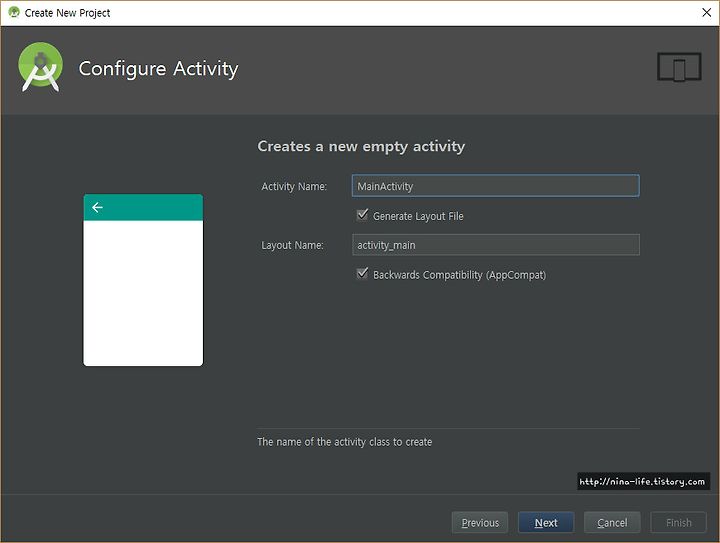
Task: Click the Configure Activity heading
Action: coord(158,69)
